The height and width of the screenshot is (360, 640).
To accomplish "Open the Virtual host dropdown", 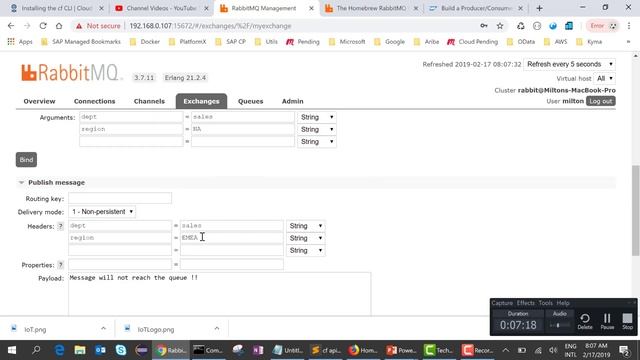I will point(605,78).
